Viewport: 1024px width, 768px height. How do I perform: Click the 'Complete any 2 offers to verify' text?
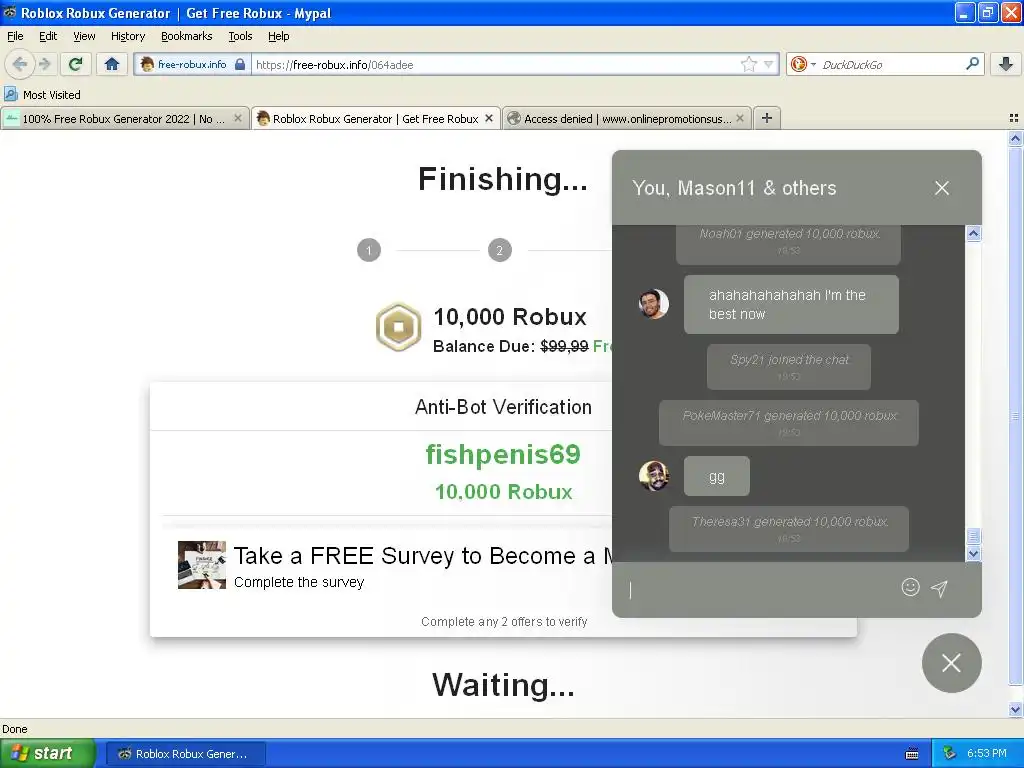504,622
